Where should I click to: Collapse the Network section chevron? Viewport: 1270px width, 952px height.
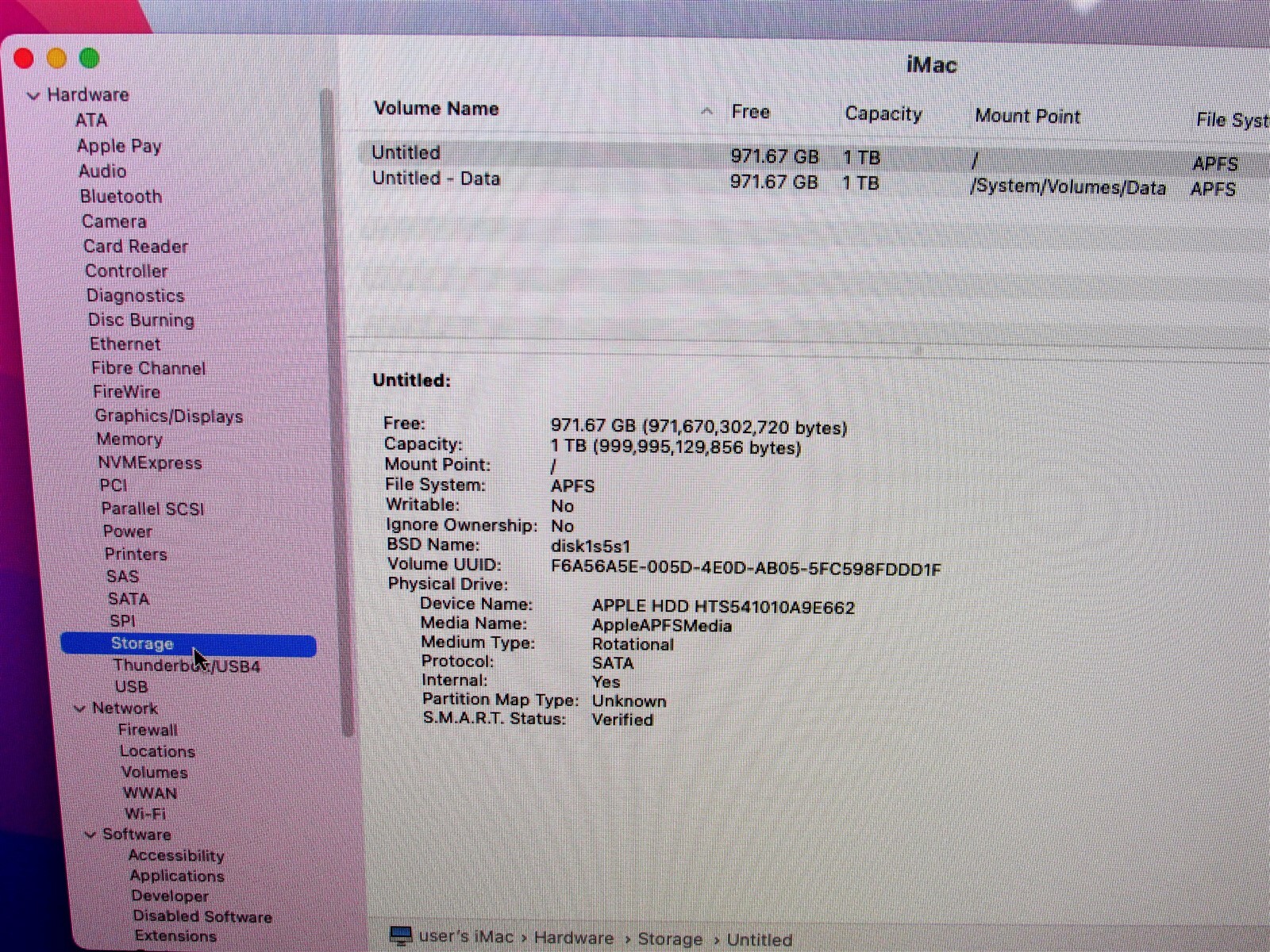[x=79, y=708]
